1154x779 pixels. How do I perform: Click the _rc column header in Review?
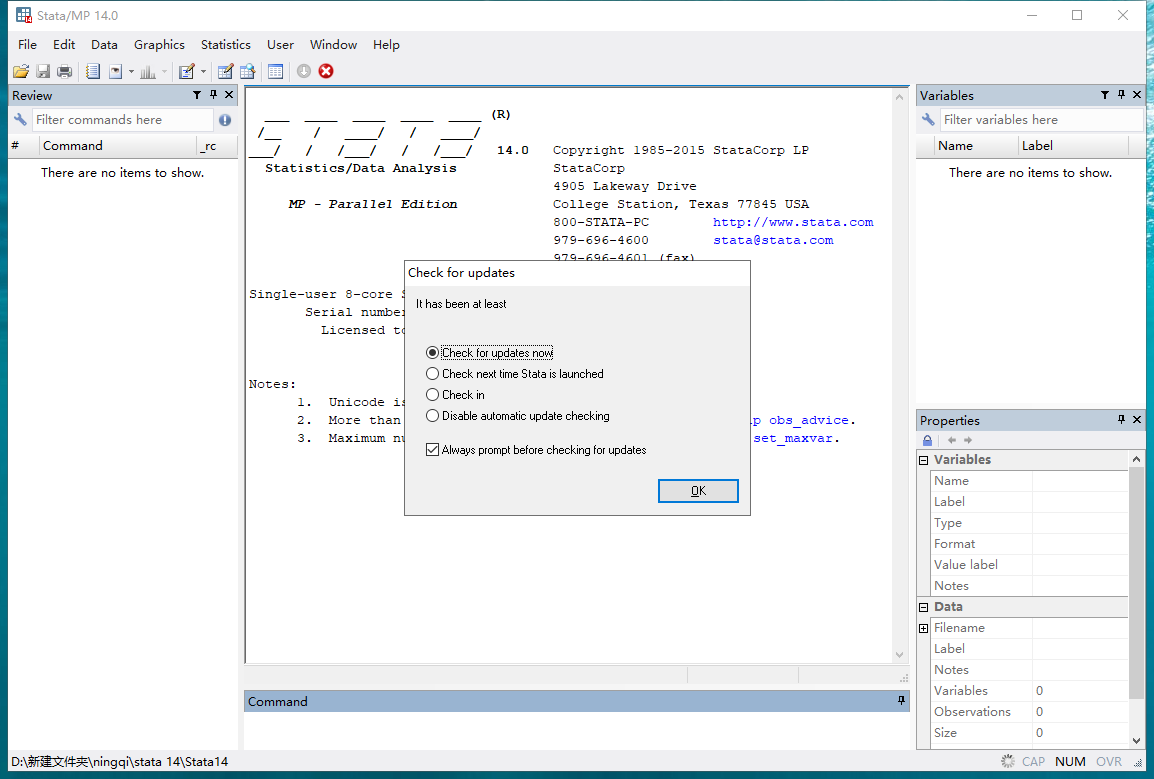point(217,146)
